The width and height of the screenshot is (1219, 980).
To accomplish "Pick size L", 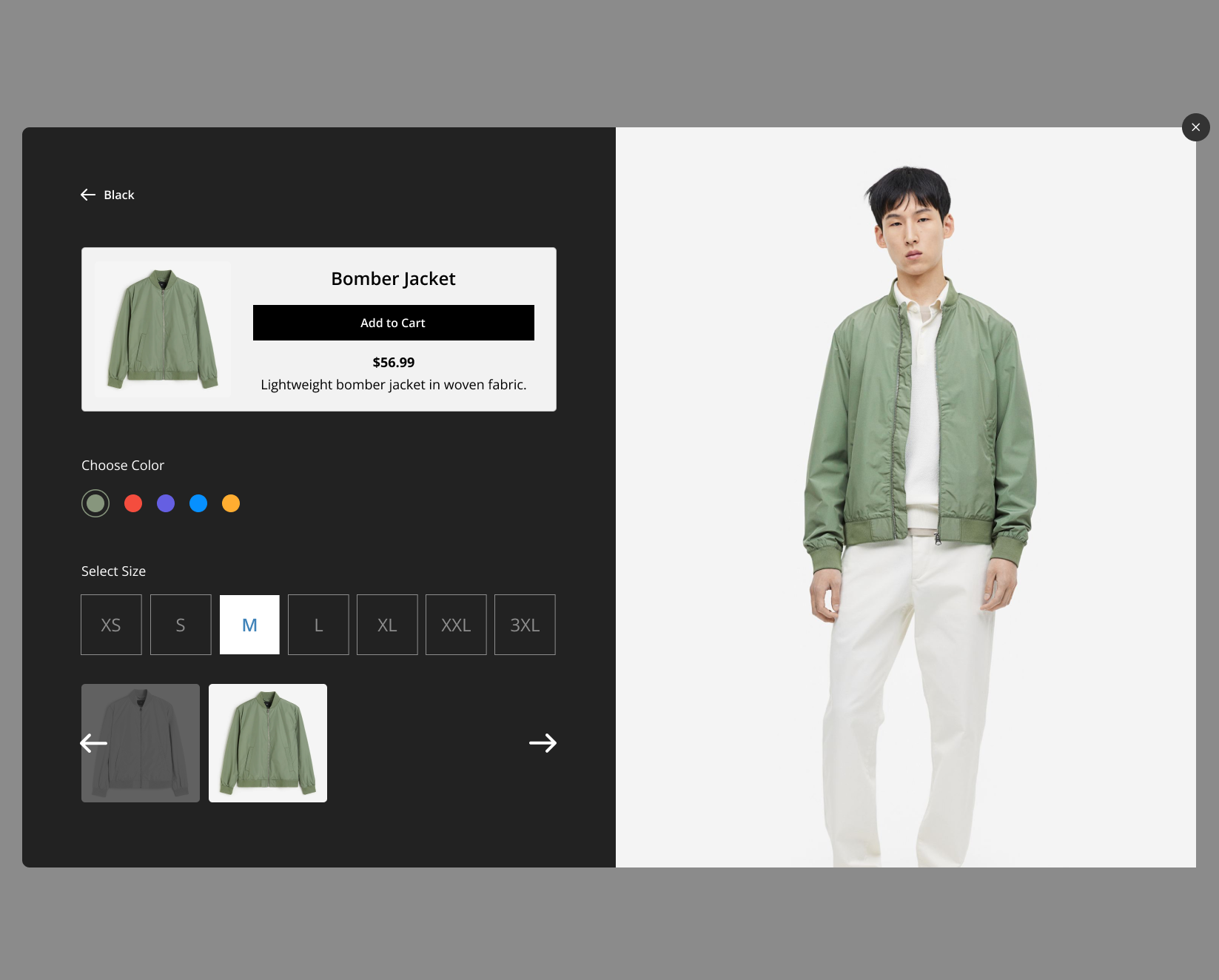I will point(318,625).
